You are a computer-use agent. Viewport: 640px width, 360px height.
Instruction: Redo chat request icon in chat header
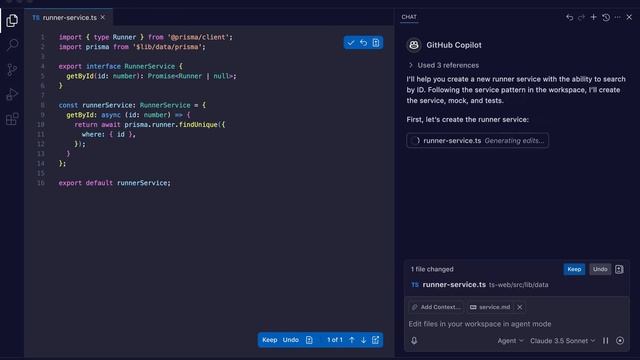pyautogui.click(x=581, y=17)
